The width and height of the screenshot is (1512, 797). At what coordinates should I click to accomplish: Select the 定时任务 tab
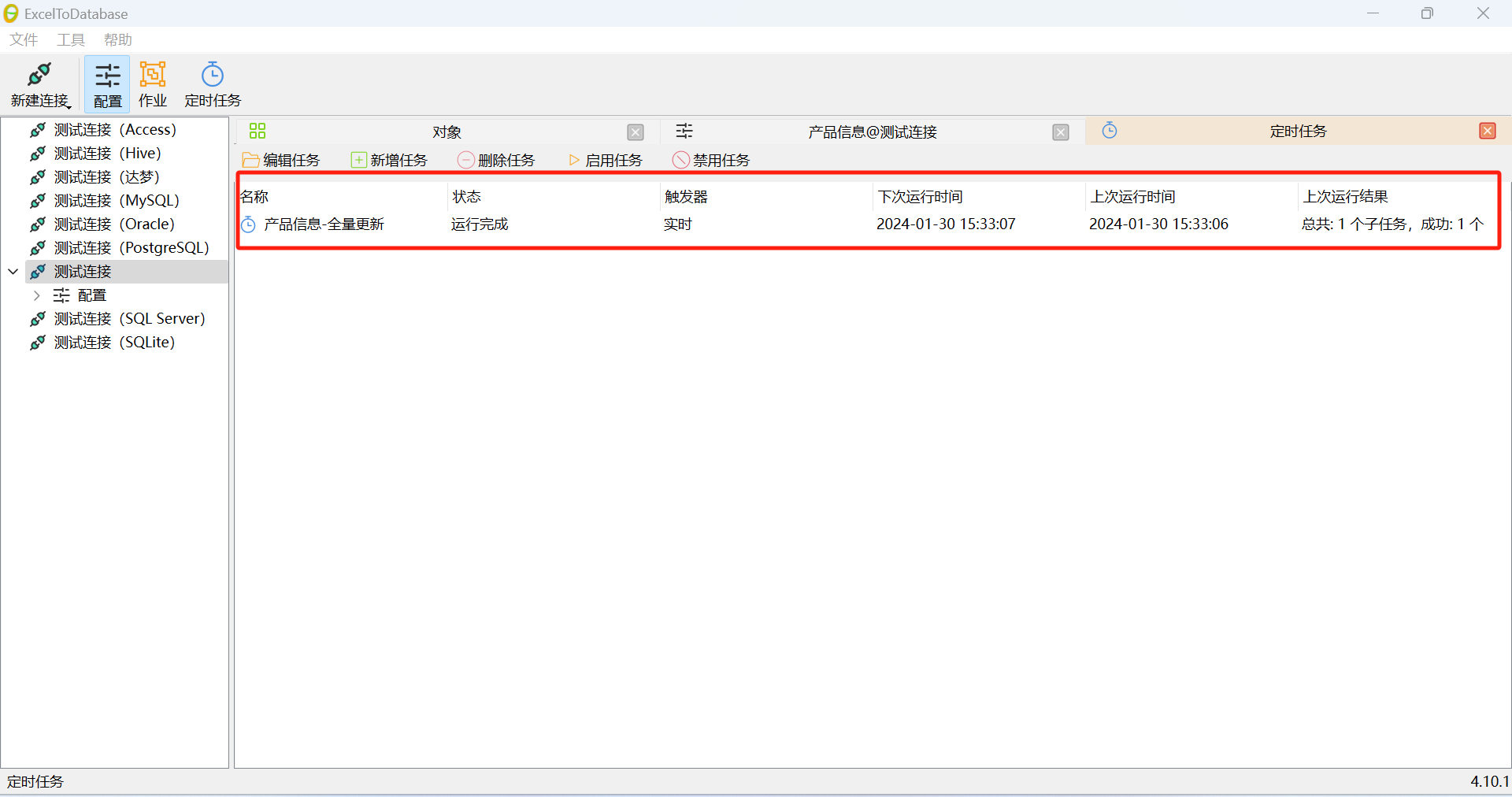coord(1298,131)
